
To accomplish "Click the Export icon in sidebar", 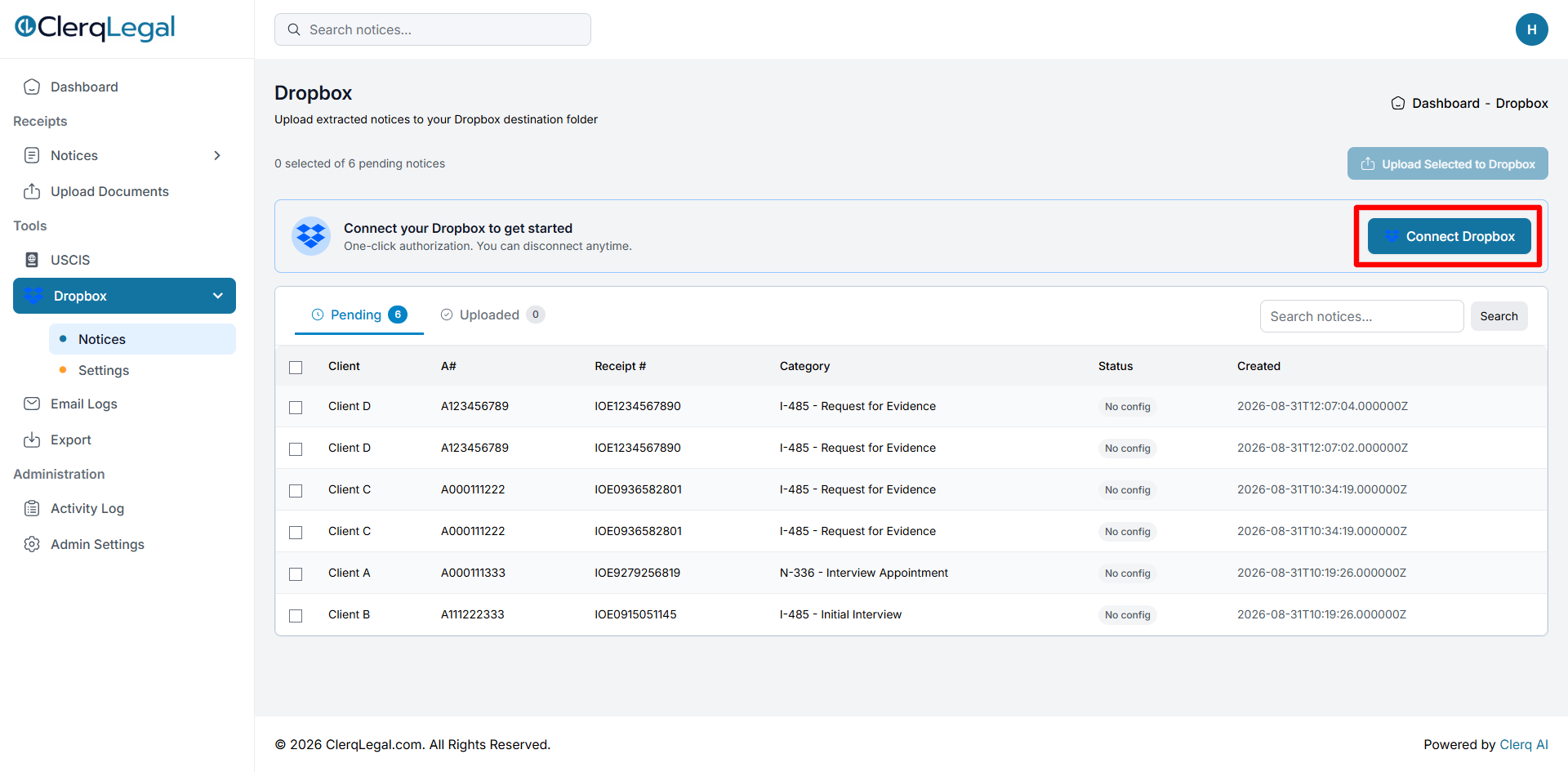I will [32, 440].
